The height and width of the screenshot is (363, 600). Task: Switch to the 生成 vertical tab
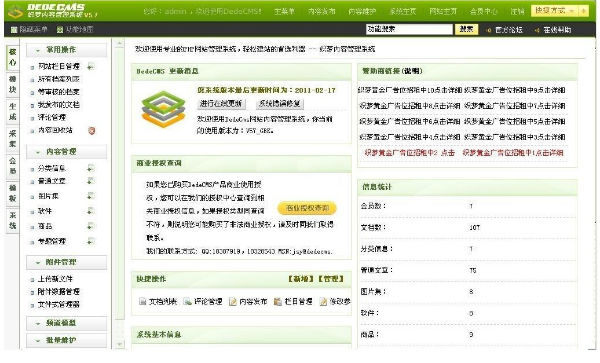[x=12, y=112]
